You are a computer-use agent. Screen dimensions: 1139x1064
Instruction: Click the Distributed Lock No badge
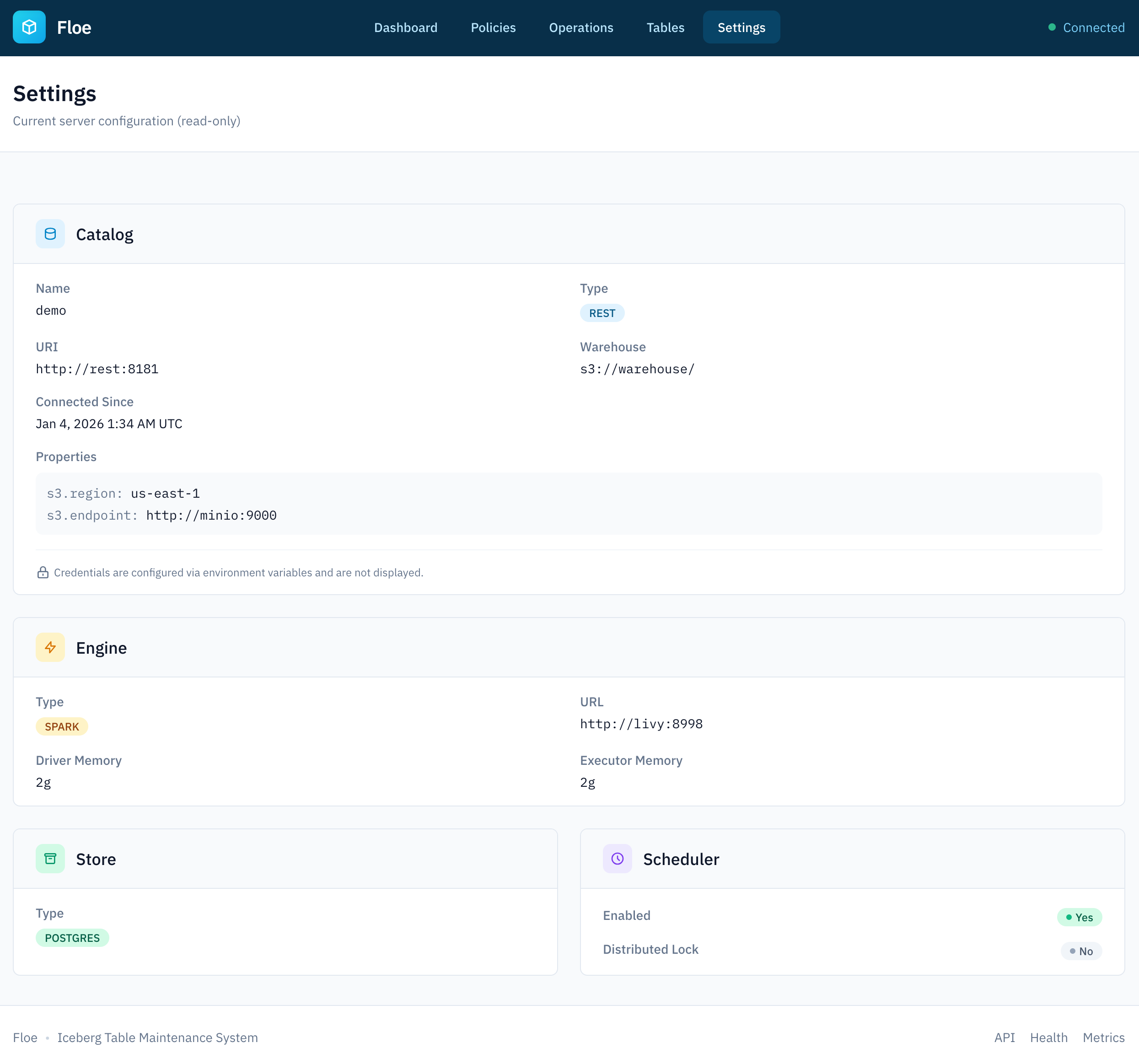tap(1081, 951)
